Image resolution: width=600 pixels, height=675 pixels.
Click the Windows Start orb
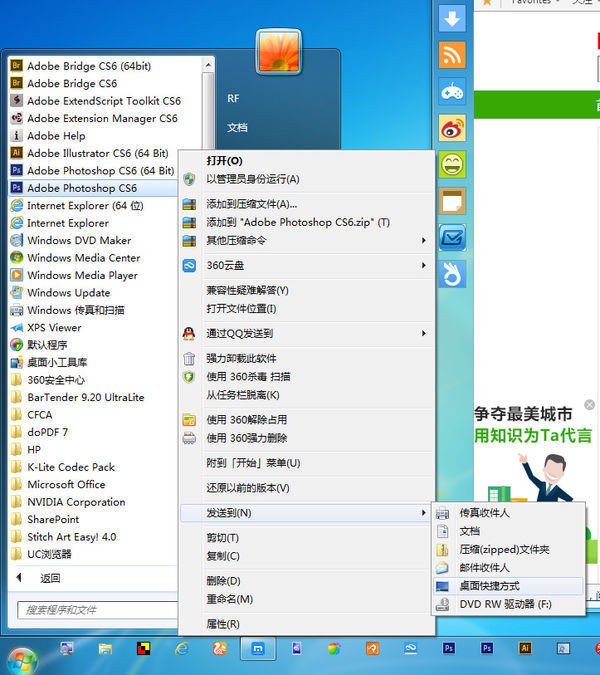coord(22,661)
